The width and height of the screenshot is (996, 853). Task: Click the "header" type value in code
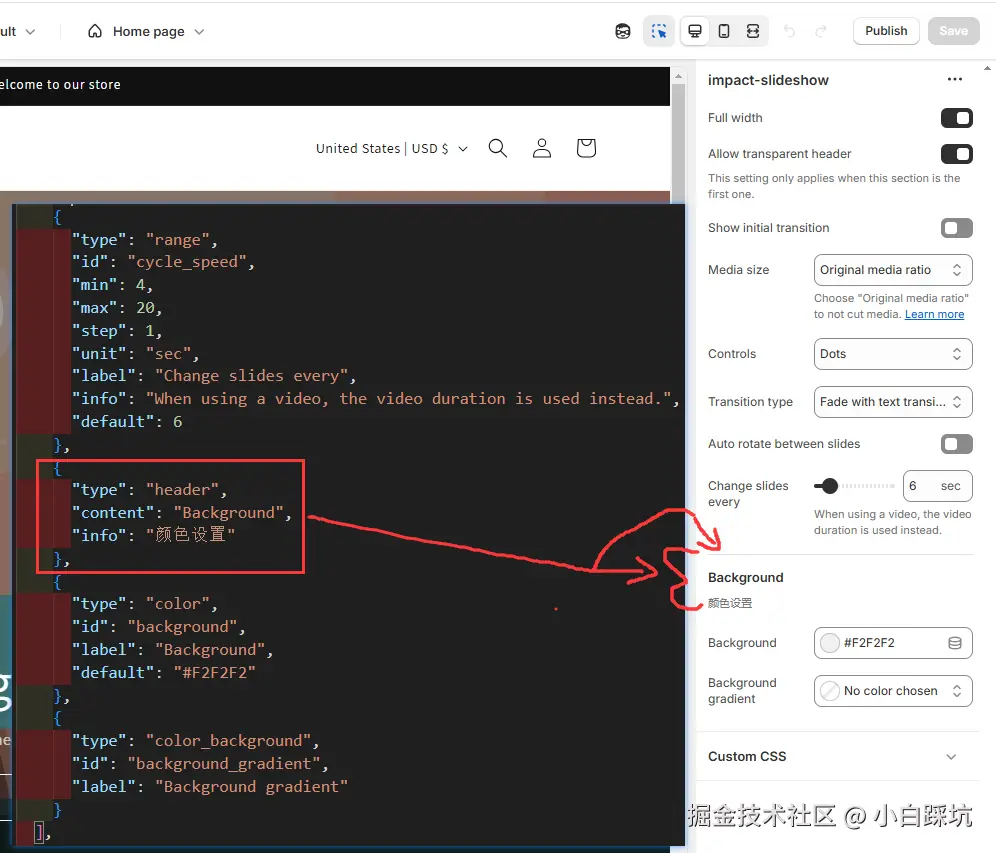[182, 490]
